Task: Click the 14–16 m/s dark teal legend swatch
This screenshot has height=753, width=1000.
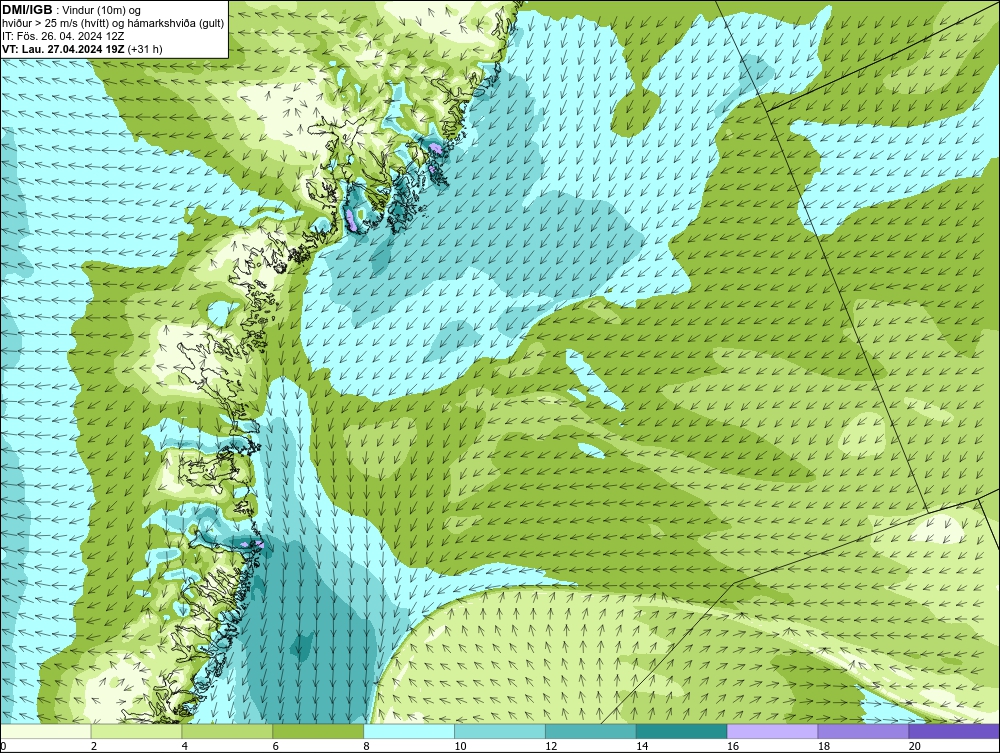Action: coord(682,731)
